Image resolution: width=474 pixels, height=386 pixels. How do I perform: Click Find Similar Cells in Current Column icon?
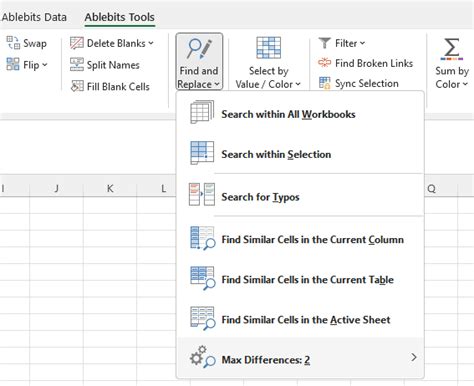202,238
